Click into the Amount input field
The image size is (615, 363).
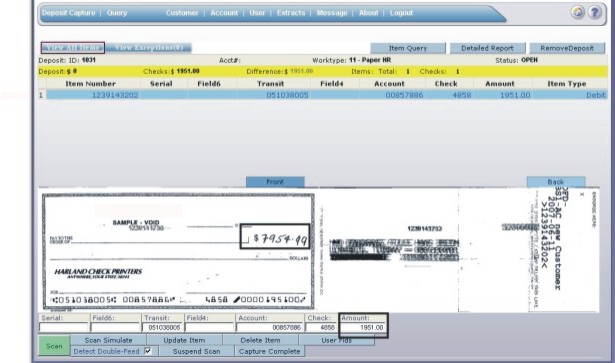363,327
